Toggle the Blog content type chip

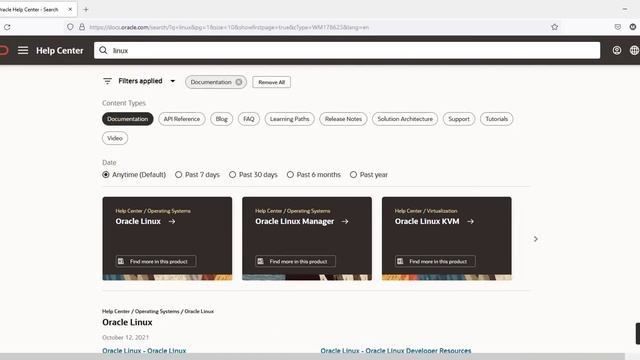click(x=222, y=119)
